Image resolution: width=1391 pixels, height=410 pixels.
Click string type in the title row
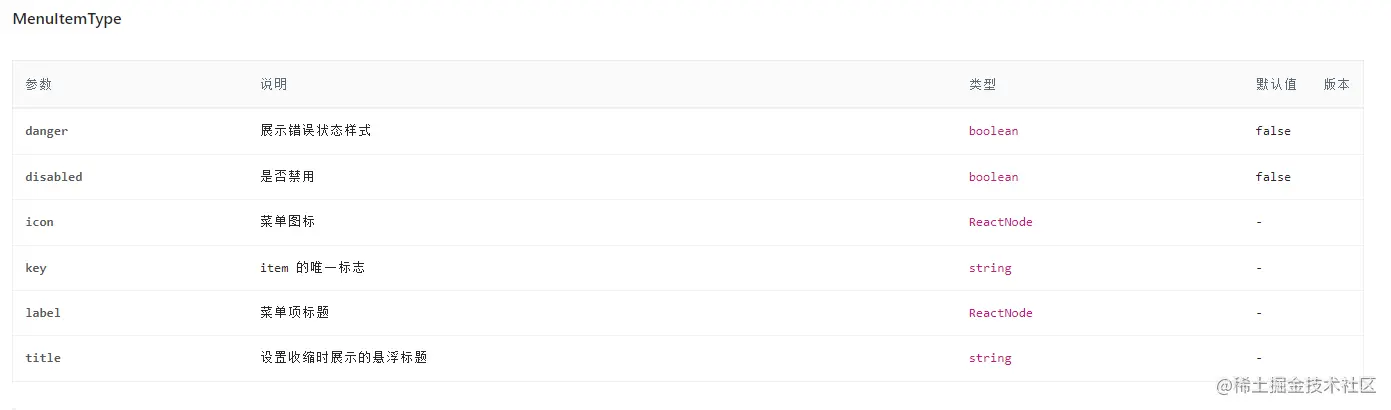(990, 358)
